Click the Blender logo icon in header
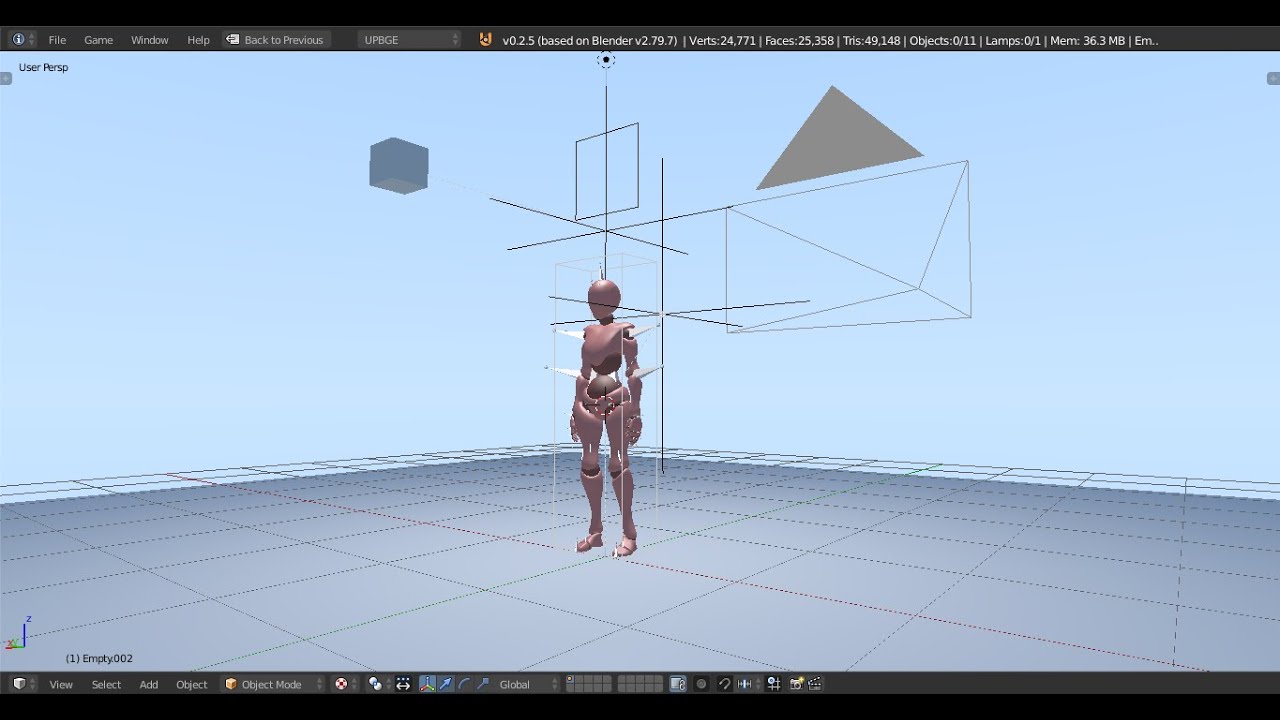1280x720 pixels. coord(486,40)
